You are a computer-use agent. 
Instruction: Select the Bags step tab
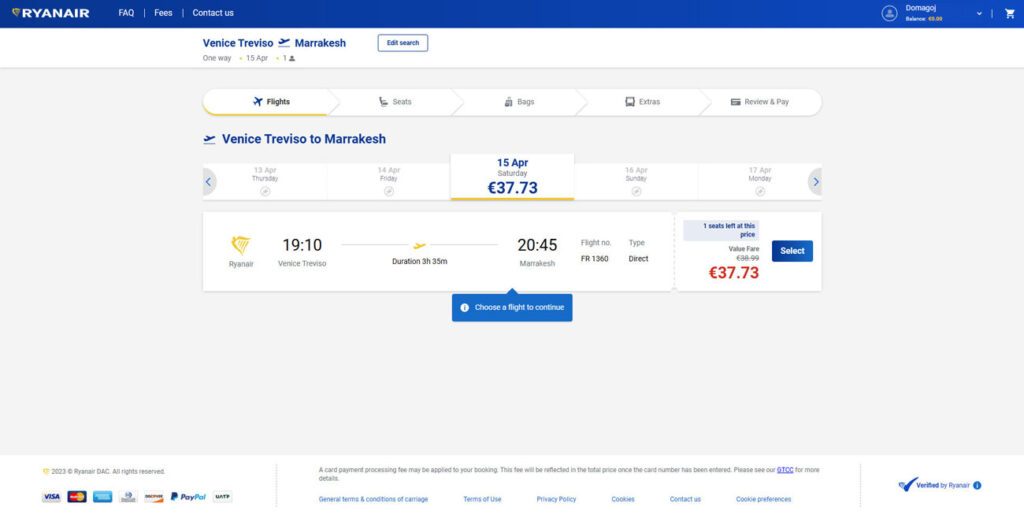coord(519,102)
